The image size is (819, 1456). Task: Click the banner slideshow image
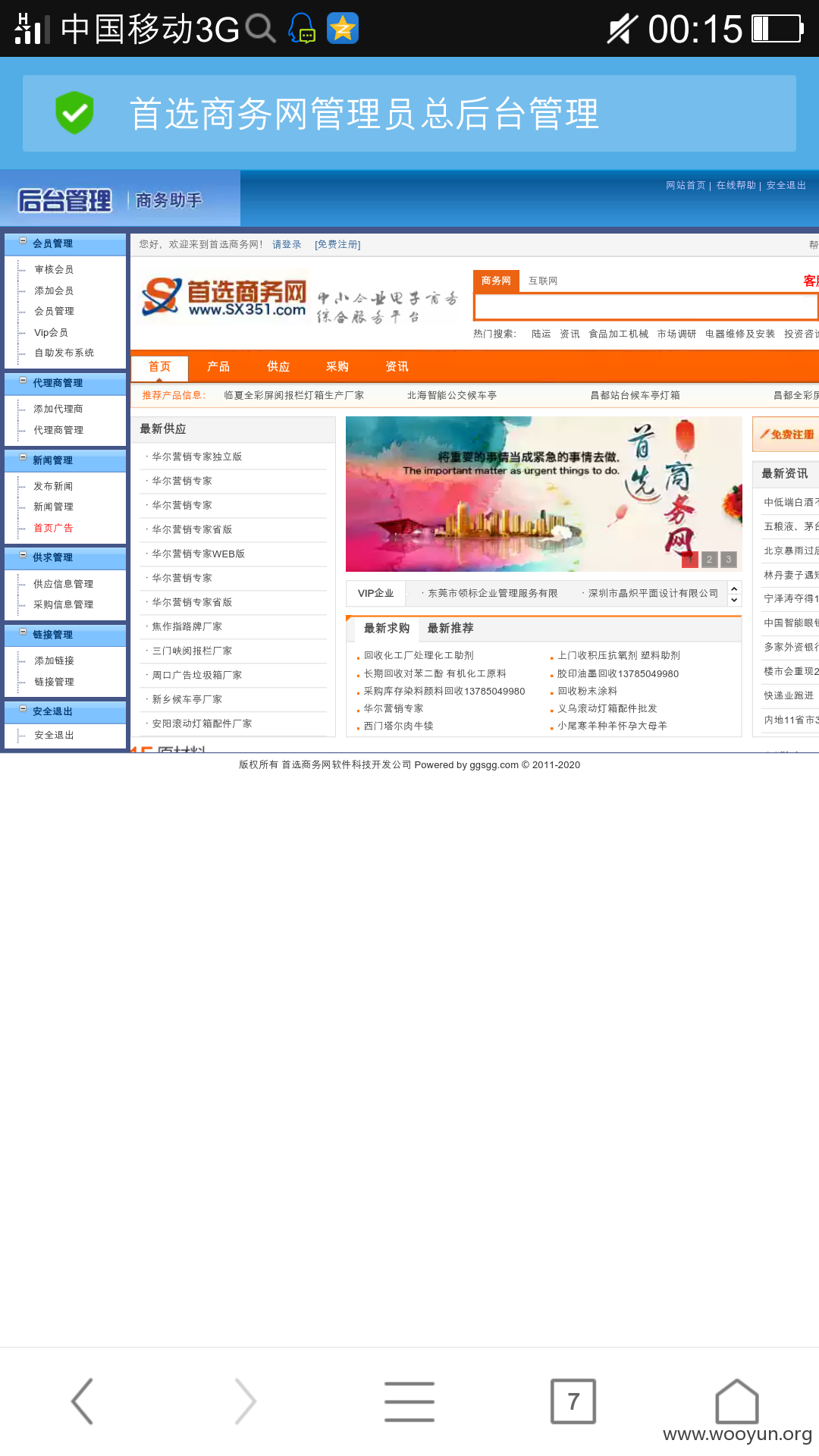point(544,494)
